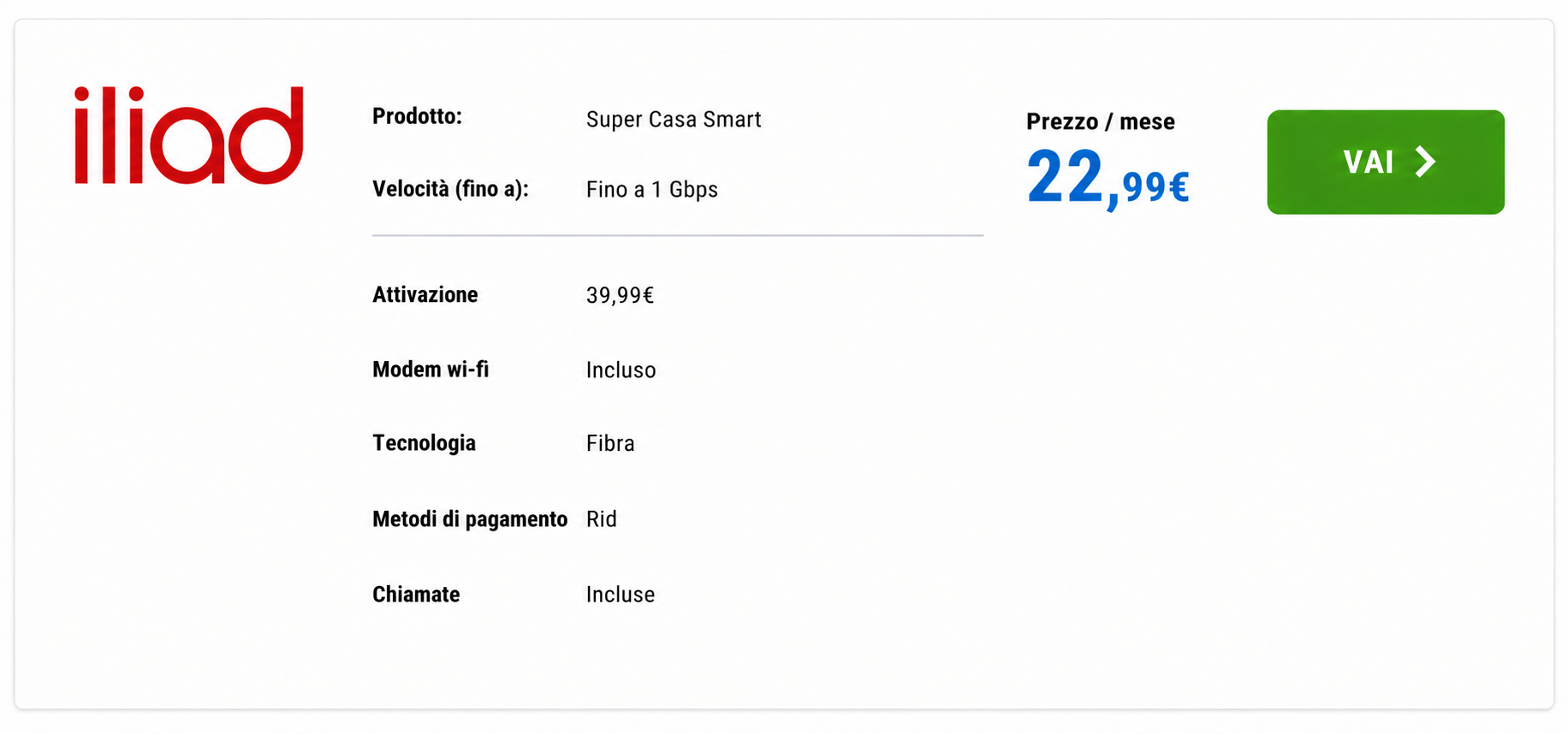Click the Attivazione label

pos(425,295)
